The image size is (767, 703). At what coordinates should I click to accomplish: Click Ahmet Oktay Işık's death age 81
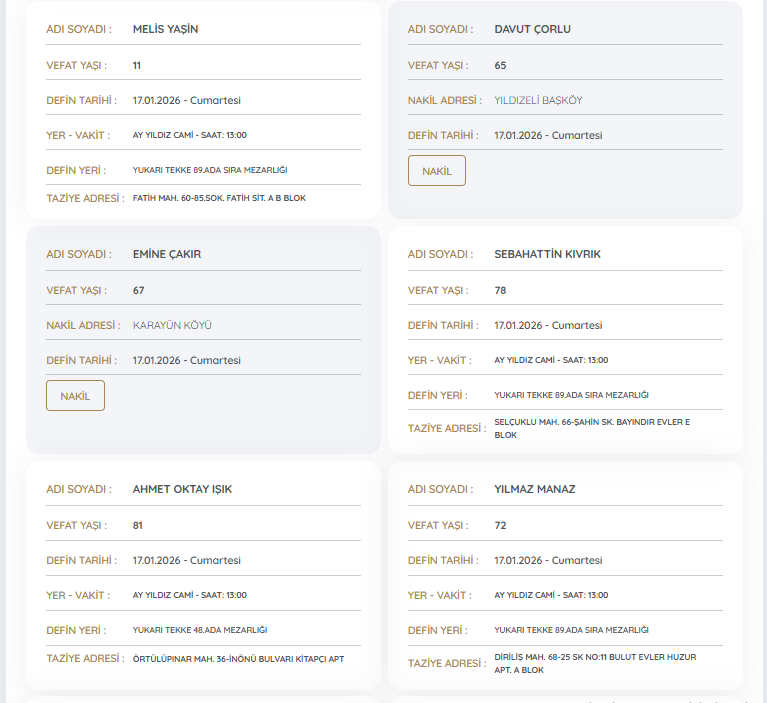point(138,525)
